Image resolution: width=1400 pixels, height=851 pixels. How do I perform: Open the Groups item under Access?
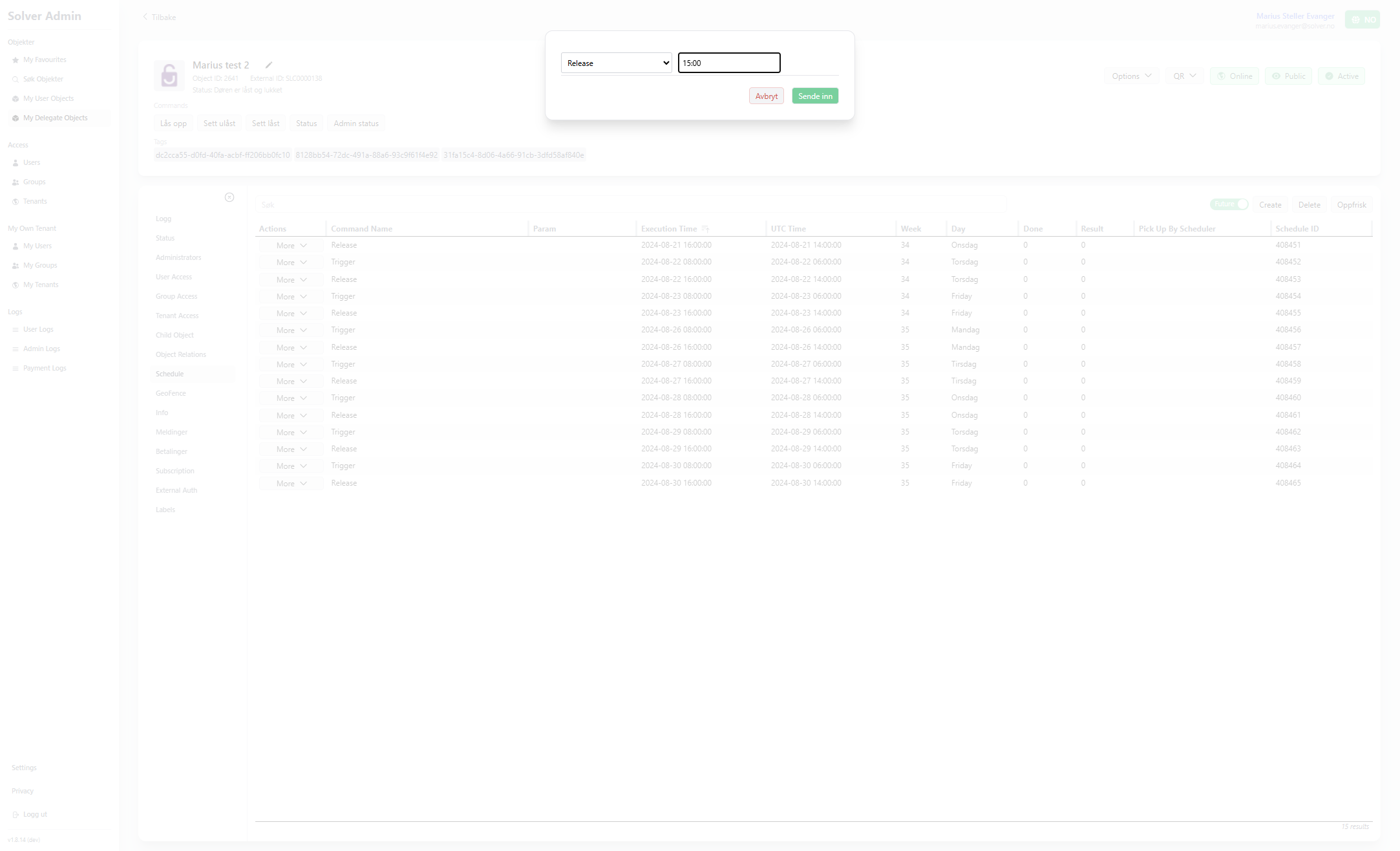tap(34, 182)
